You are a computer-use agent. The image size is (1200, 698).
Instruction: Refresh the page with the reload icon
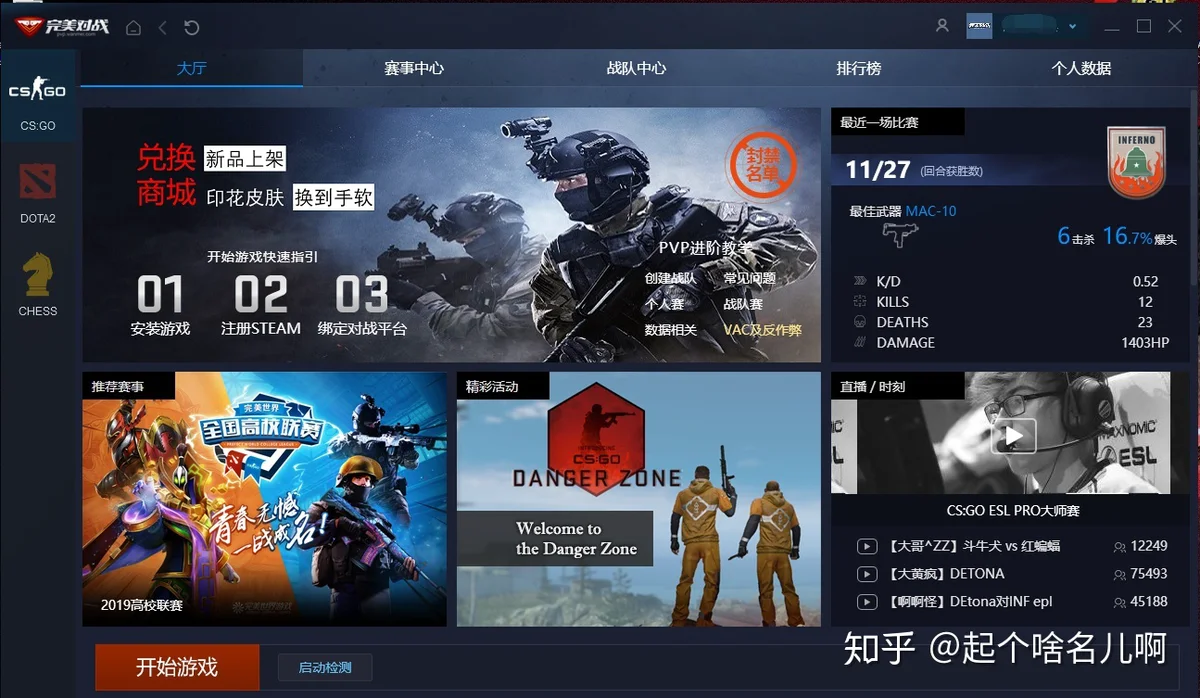tap(192, 27)
